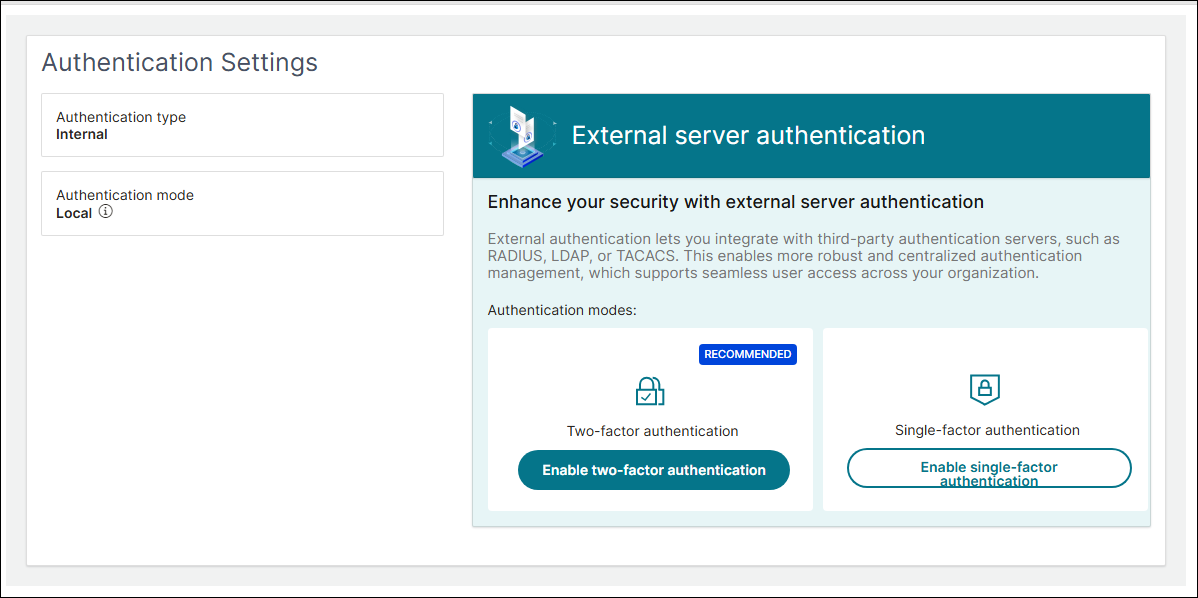1198x598 pixels.
Task: Click the Authentication mode label
Action: click(x=125, y=196)
